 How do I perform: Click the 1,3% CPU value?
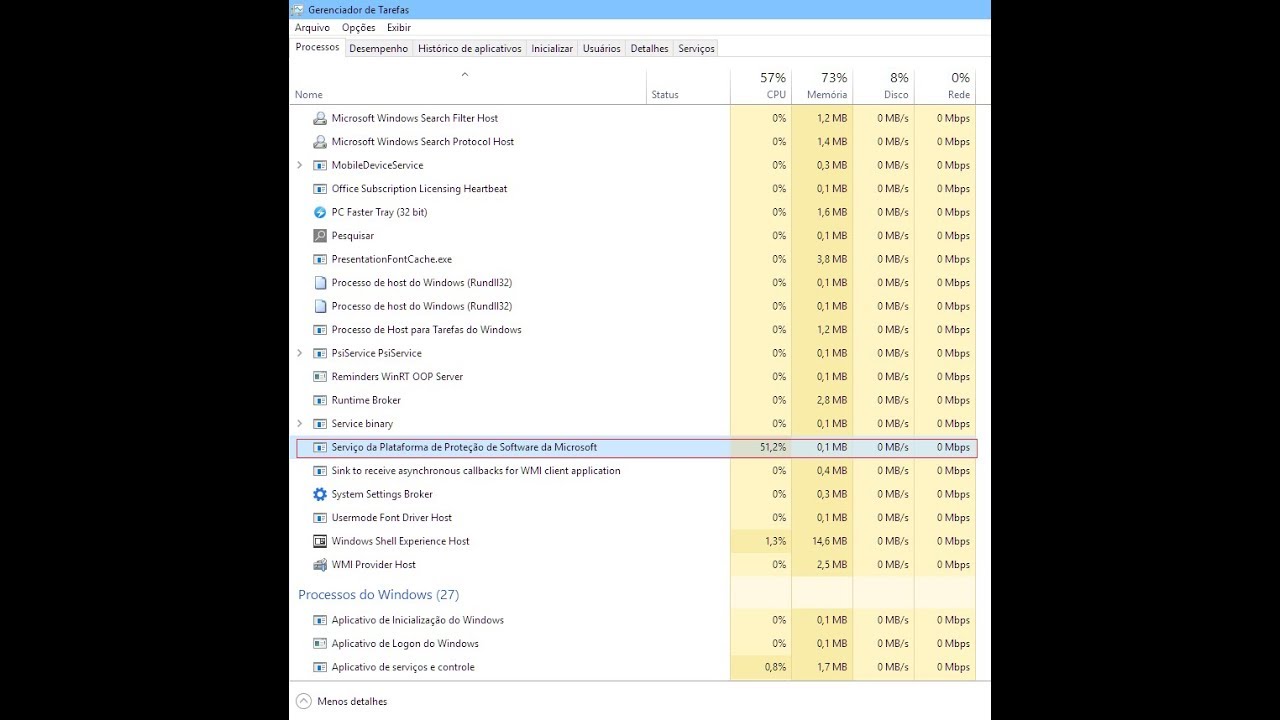[775, 541]
